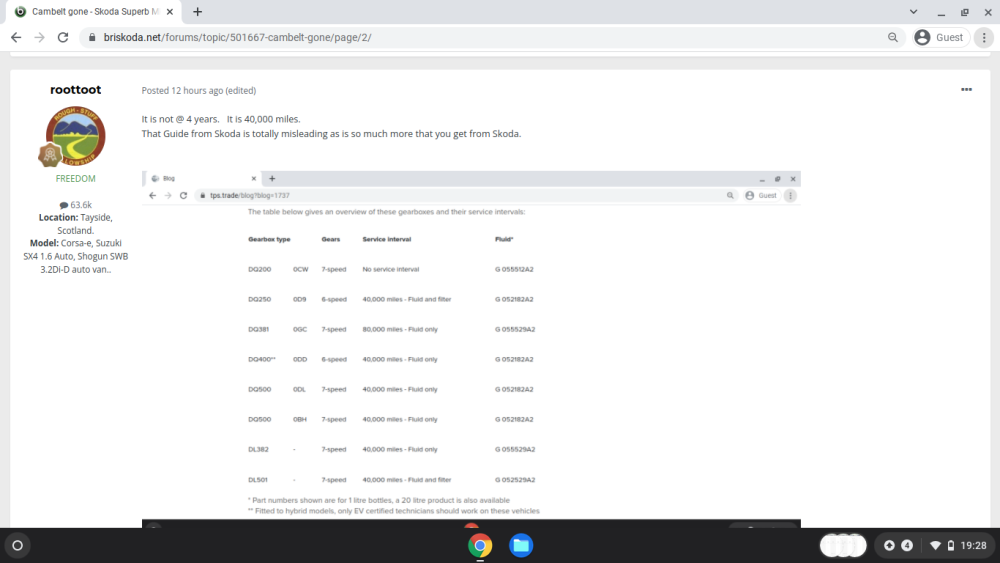Click the text 'It is 40,000 miles.'
Viewport: 1000px width, 563px height.
pos(263,119)
